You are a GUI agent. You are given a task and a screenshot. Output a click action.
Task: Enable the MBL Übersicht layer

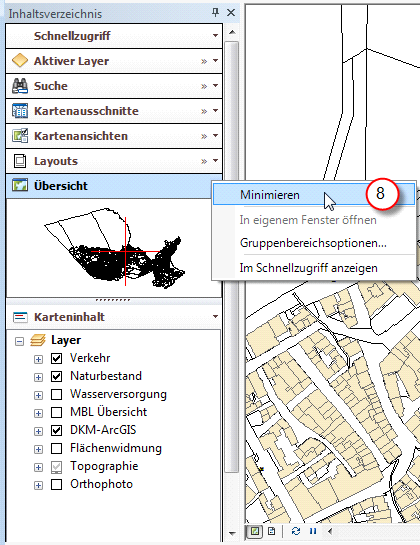point(56,413)
